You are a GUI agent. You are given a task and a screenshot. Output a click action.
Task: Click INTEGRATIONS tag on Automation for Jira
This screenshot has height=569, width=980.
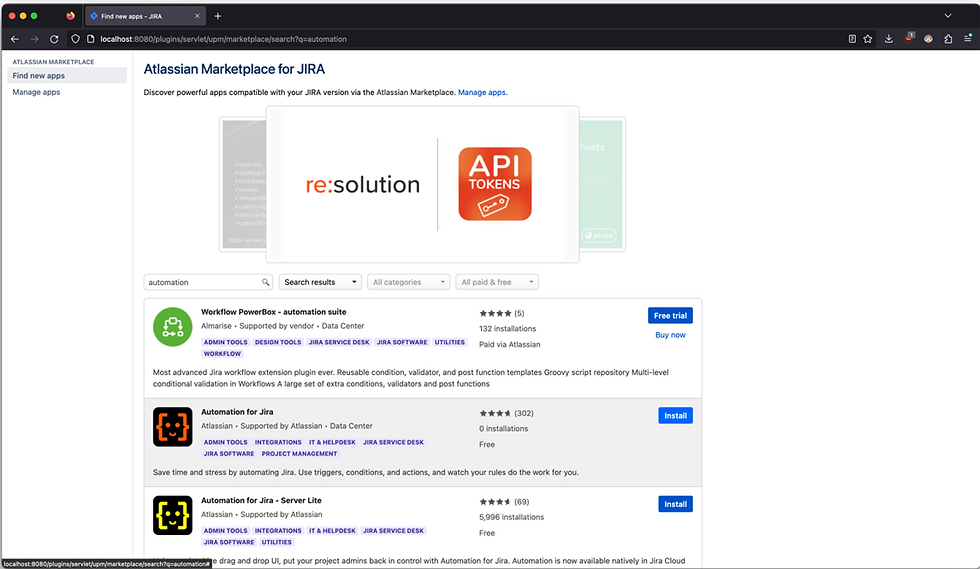[x=278, y=442]
